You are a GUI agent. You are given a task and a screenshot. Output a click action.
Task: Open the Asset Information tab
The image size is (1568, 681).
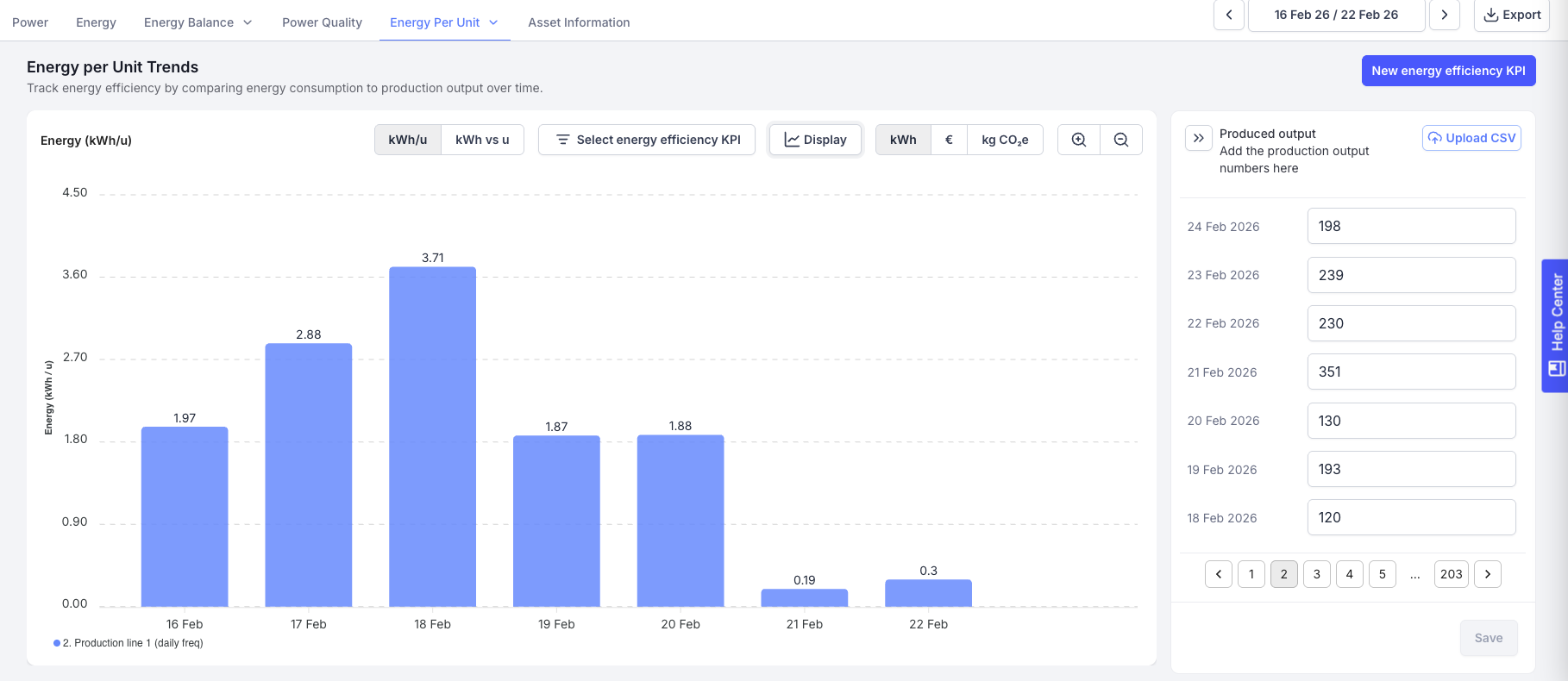tap(579, 22)
